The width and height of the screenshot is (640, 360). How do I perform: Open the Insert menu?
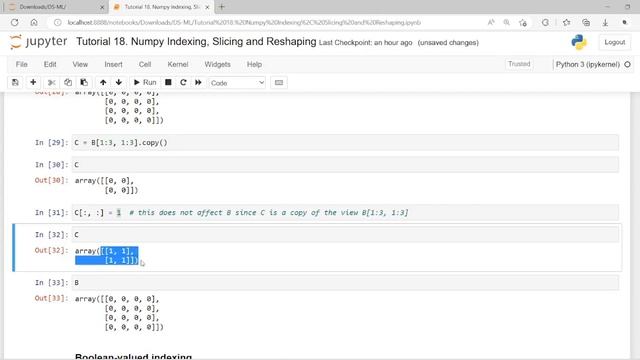pos(113,64)
